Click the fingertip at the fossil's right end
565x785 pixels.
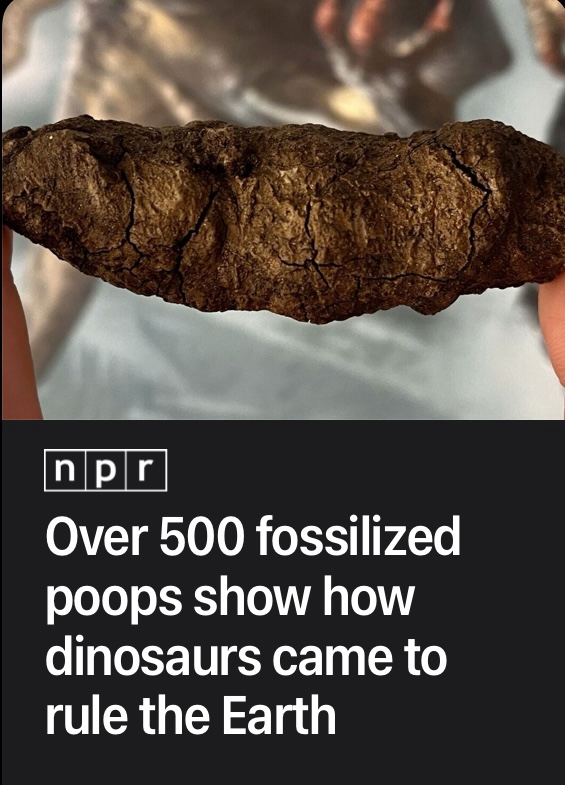(552, 325)
